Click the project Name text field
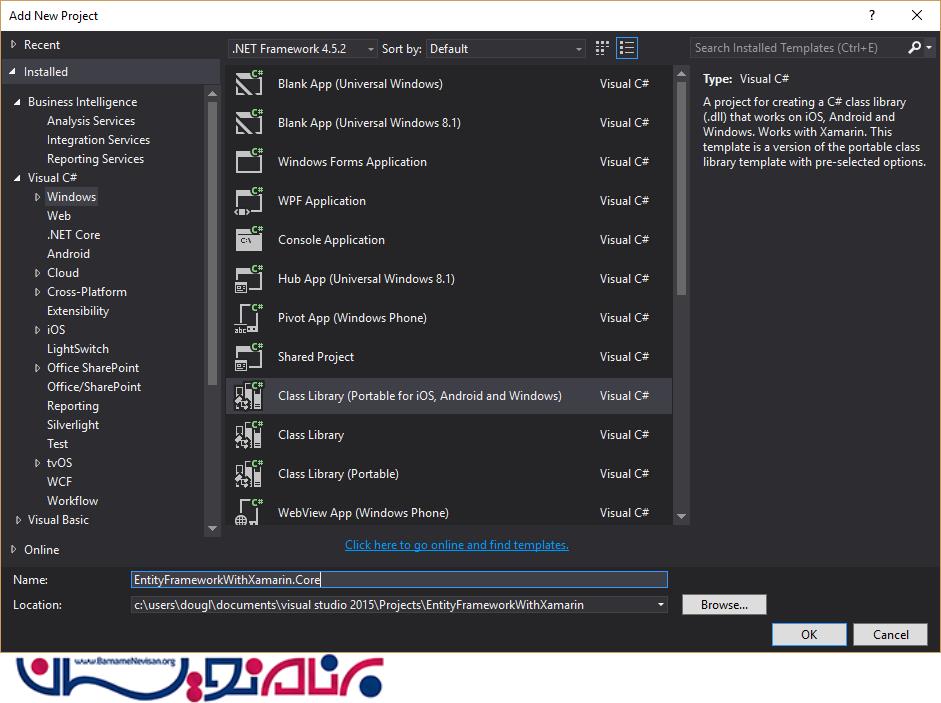941x703 pixels. (399, 579)
